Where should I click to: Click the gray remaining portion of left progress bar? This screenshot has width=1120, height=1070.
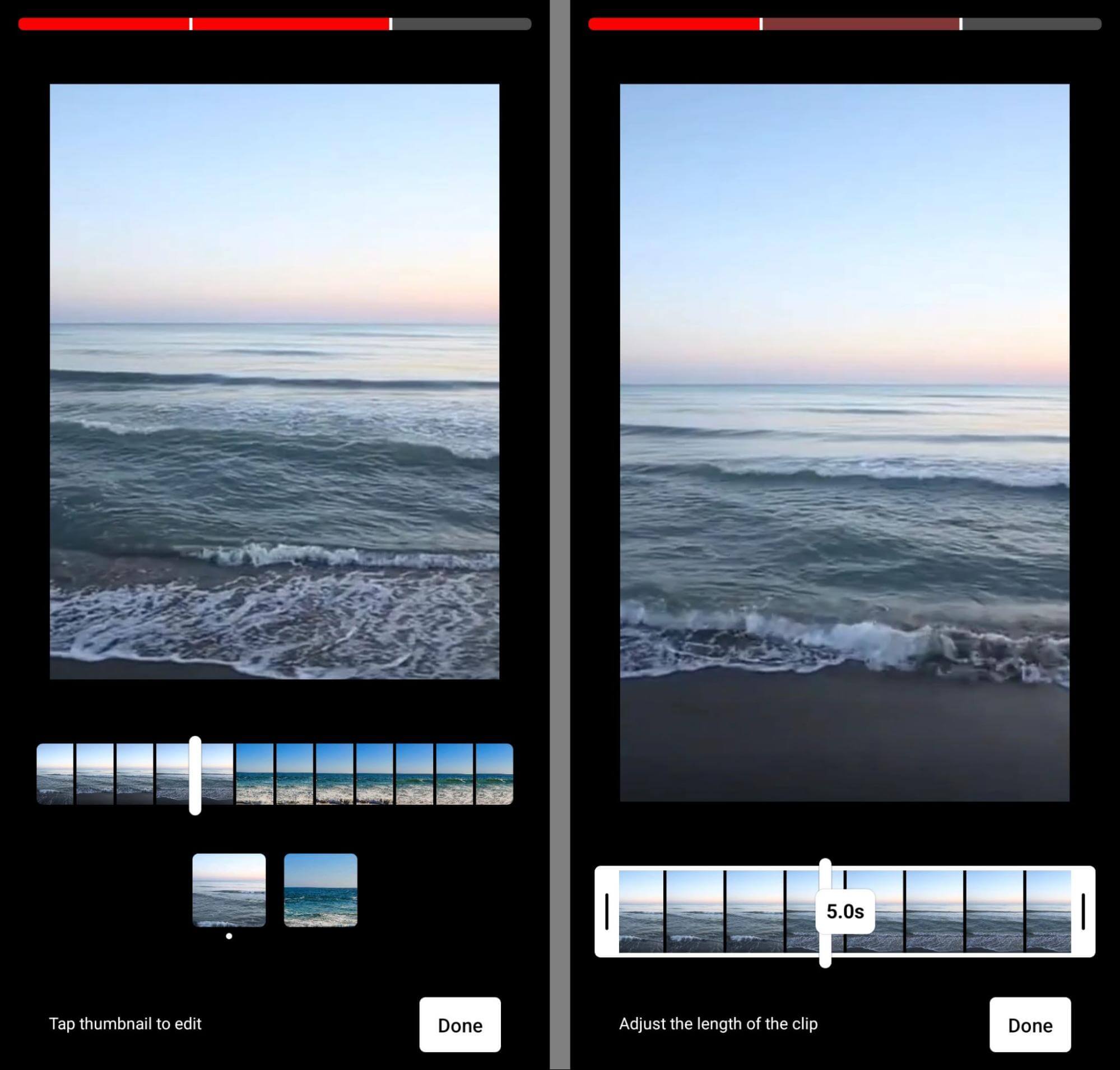pyautogui.click(x=462, y=24)
